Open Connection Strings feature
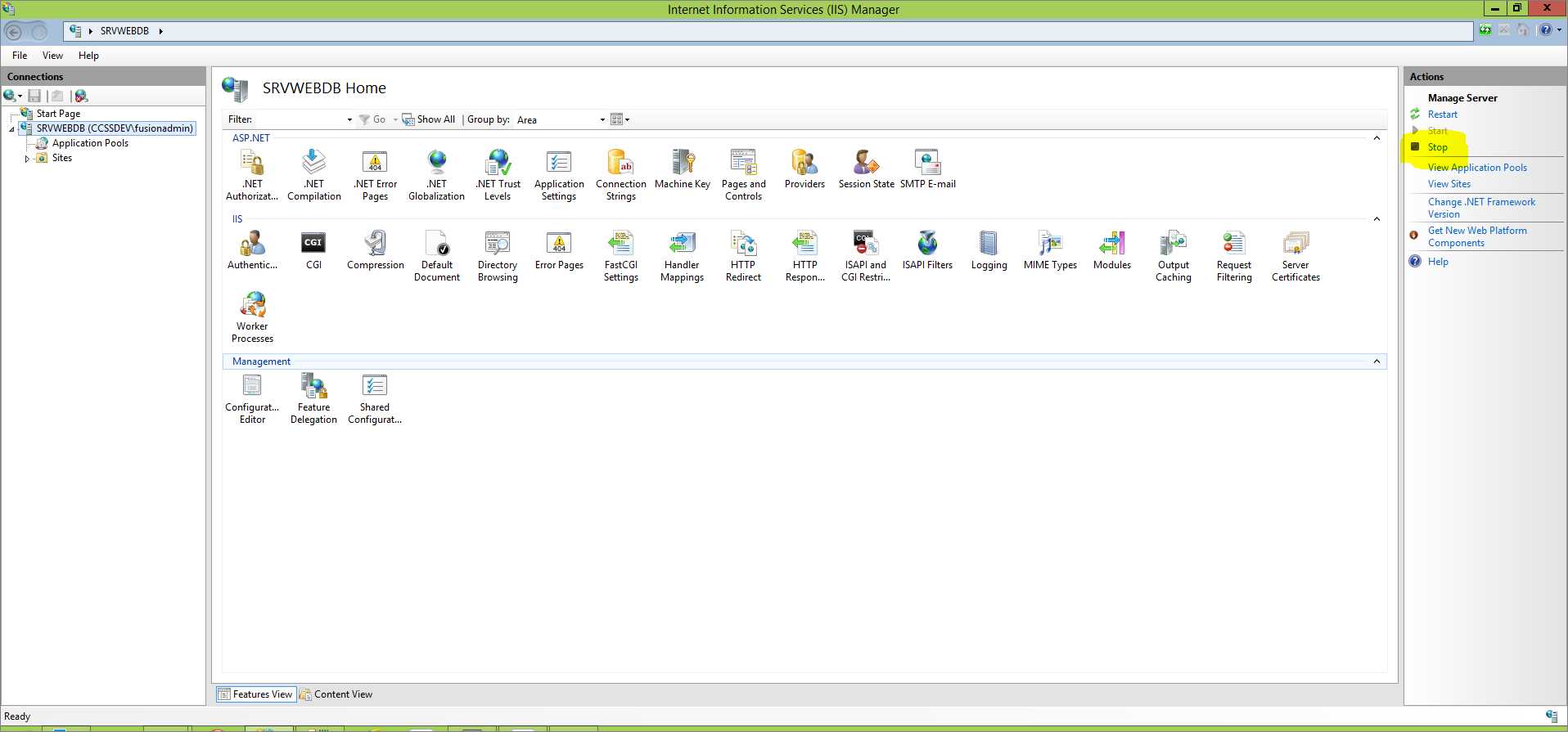This screenshot has width=1568, height=732. tap(621, 175)
